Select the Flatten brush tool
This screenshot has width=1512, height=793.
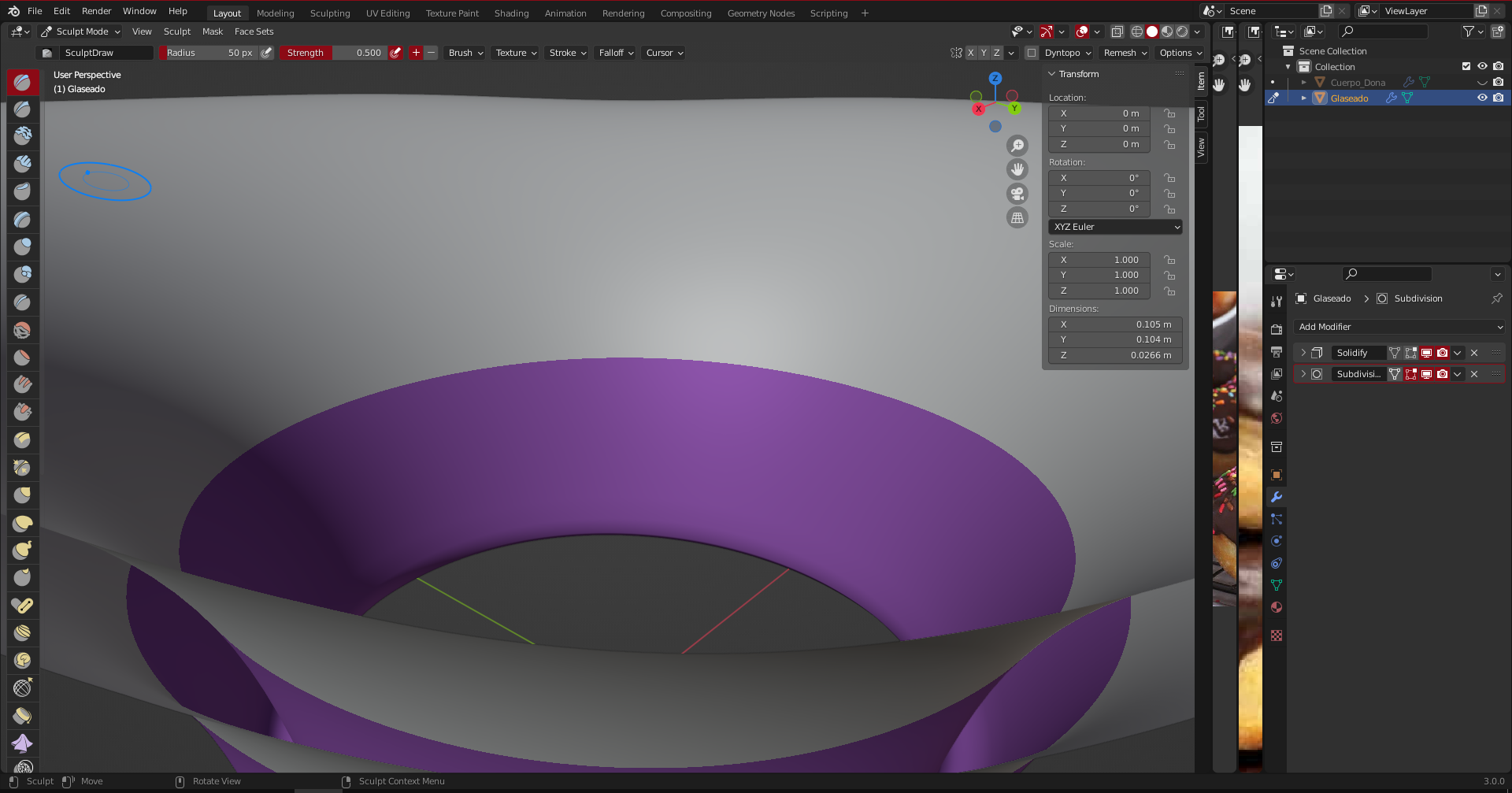point(23,358)
